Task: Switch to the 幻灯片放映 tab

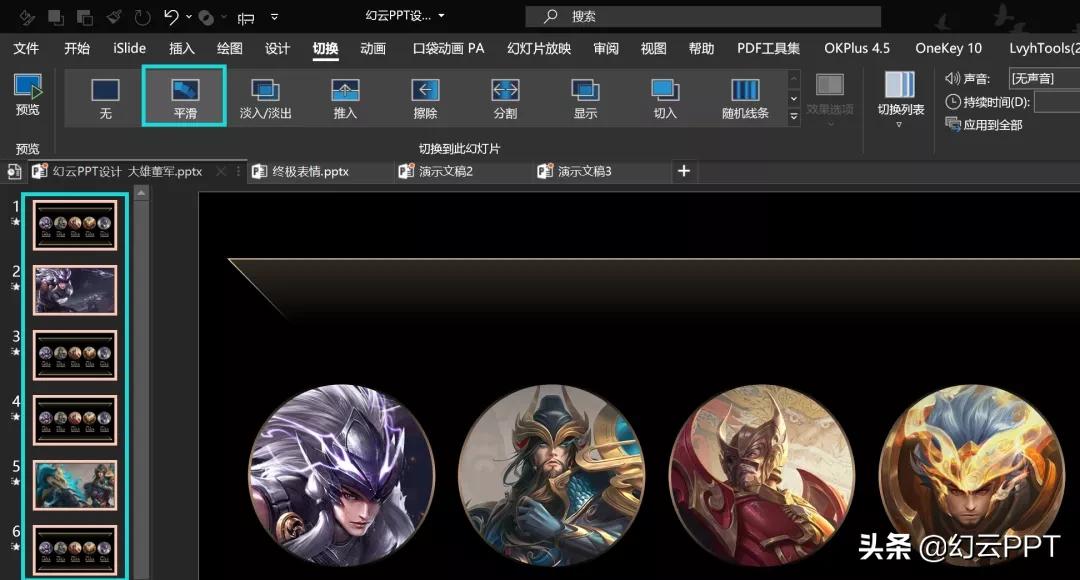Action: point(539,48)
